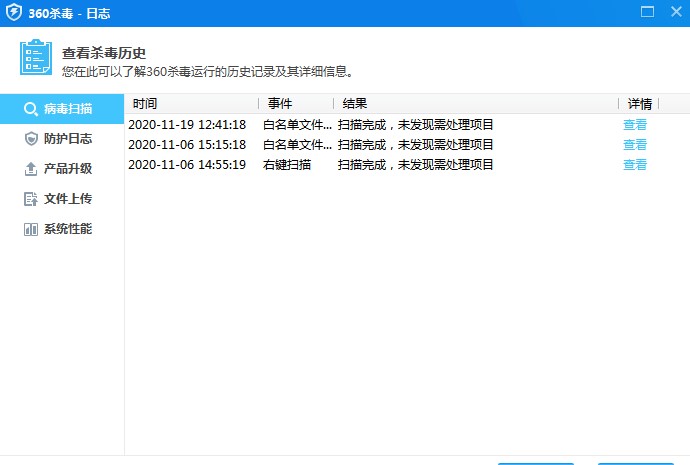View details of 2020-11-19 12:41:18 scan
690x465 pixels.
(x=635, y=124)
